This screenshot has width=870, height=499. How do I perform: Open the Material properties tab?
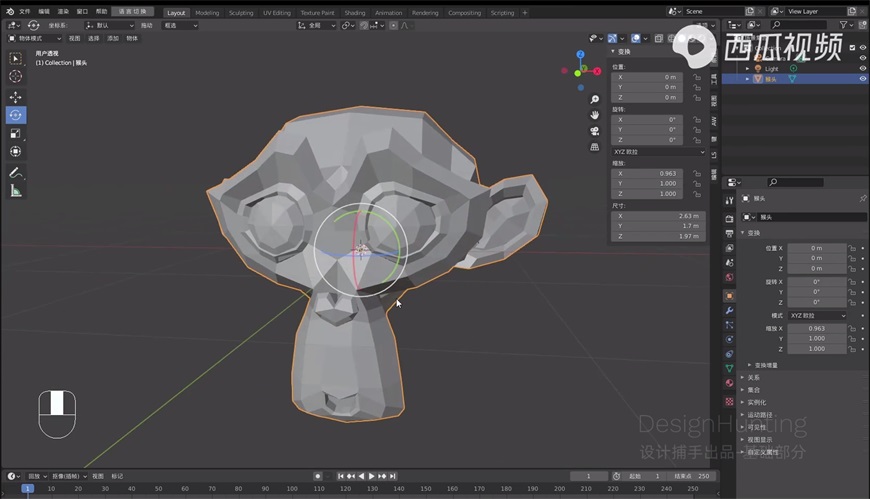tap(729, 383)
